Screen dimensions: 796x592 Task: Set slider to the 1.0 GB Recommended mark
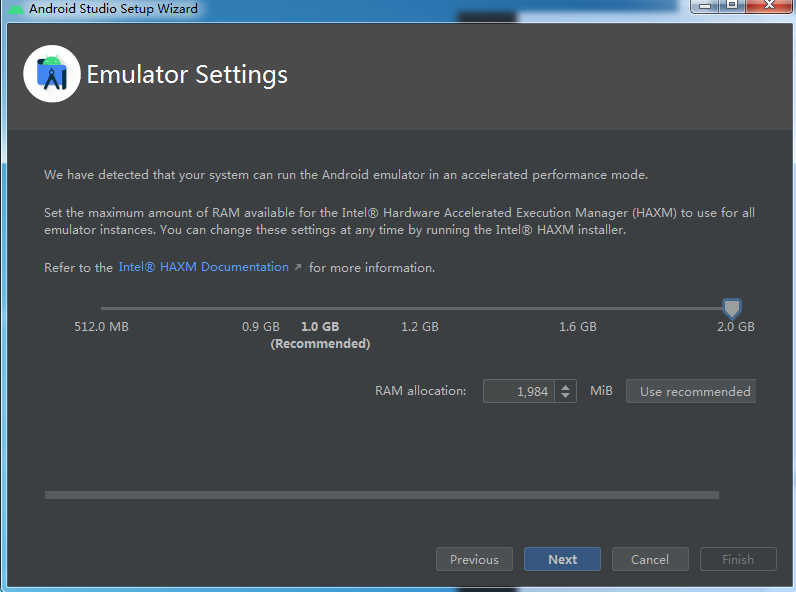pyautogui.click(x=320, y=335)
